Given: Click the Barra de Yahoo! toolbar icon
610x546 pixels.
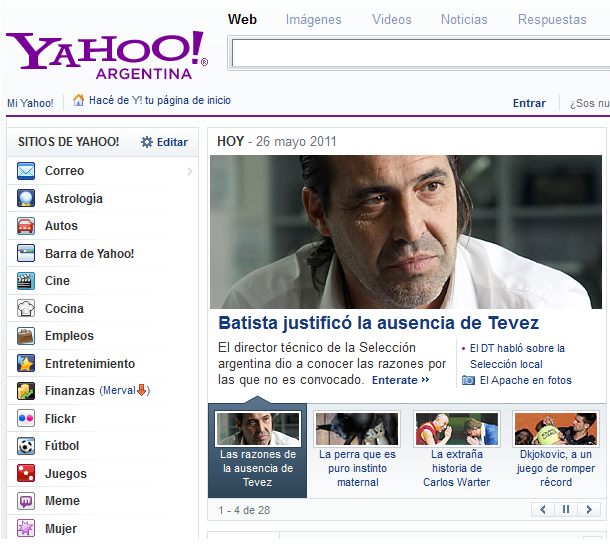Looking at the screenshot, I should pos(26,253).
